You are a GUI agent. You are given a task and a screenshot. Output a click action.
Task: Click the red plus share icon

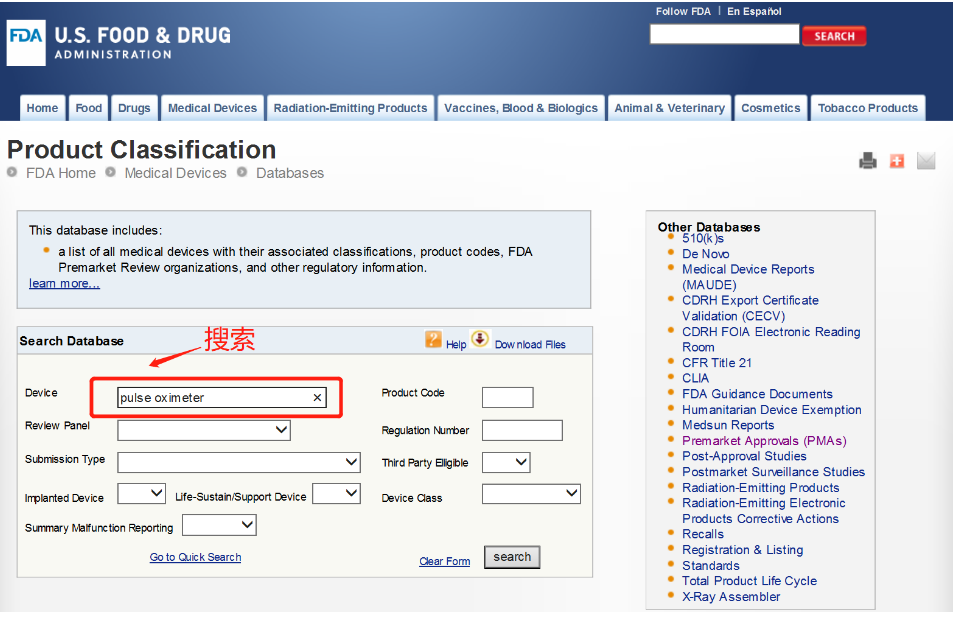[897, 161]
